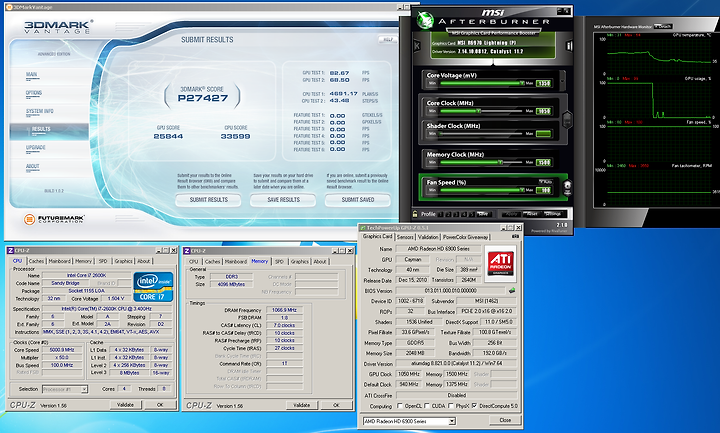Click the GPU temperature graph in monitor
Image resolution: width=720 pixels, height=433 pixels.
click(x=659, y=56)
